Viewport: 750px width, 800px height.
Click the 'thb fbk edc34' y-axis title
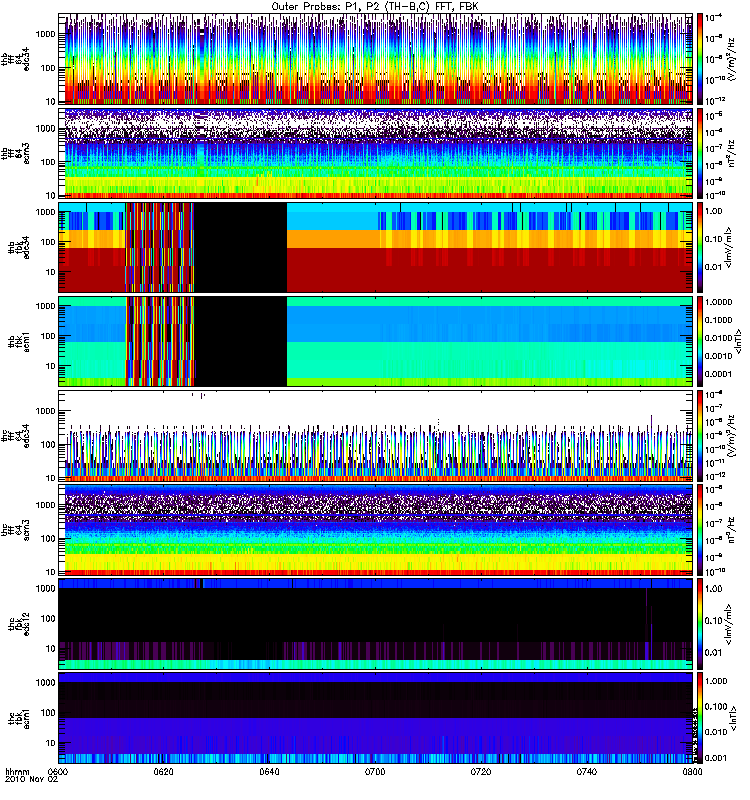point(19,247)
